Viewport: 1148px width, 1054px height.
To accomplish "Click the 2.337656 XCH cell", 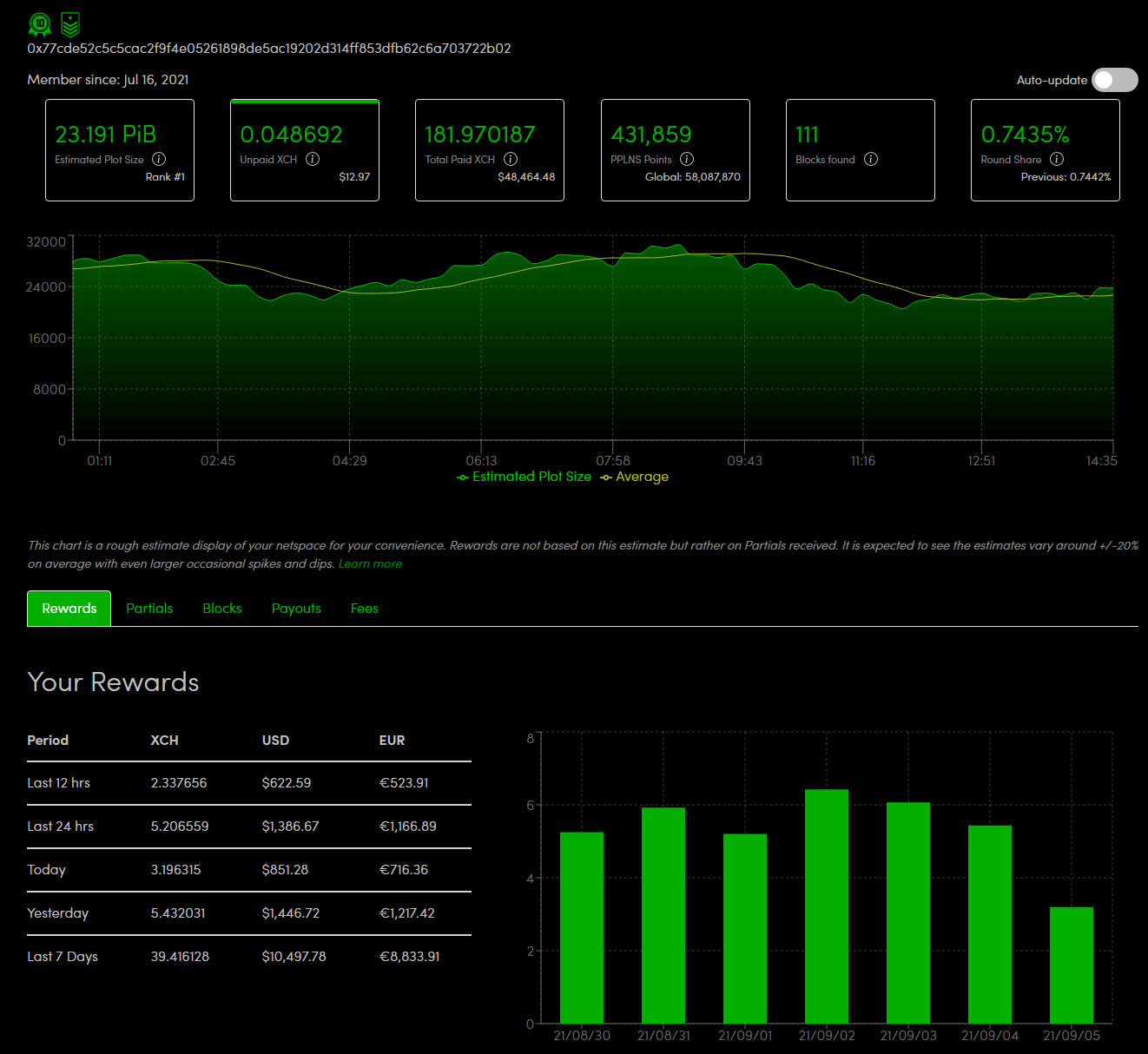I will [179, 783].
